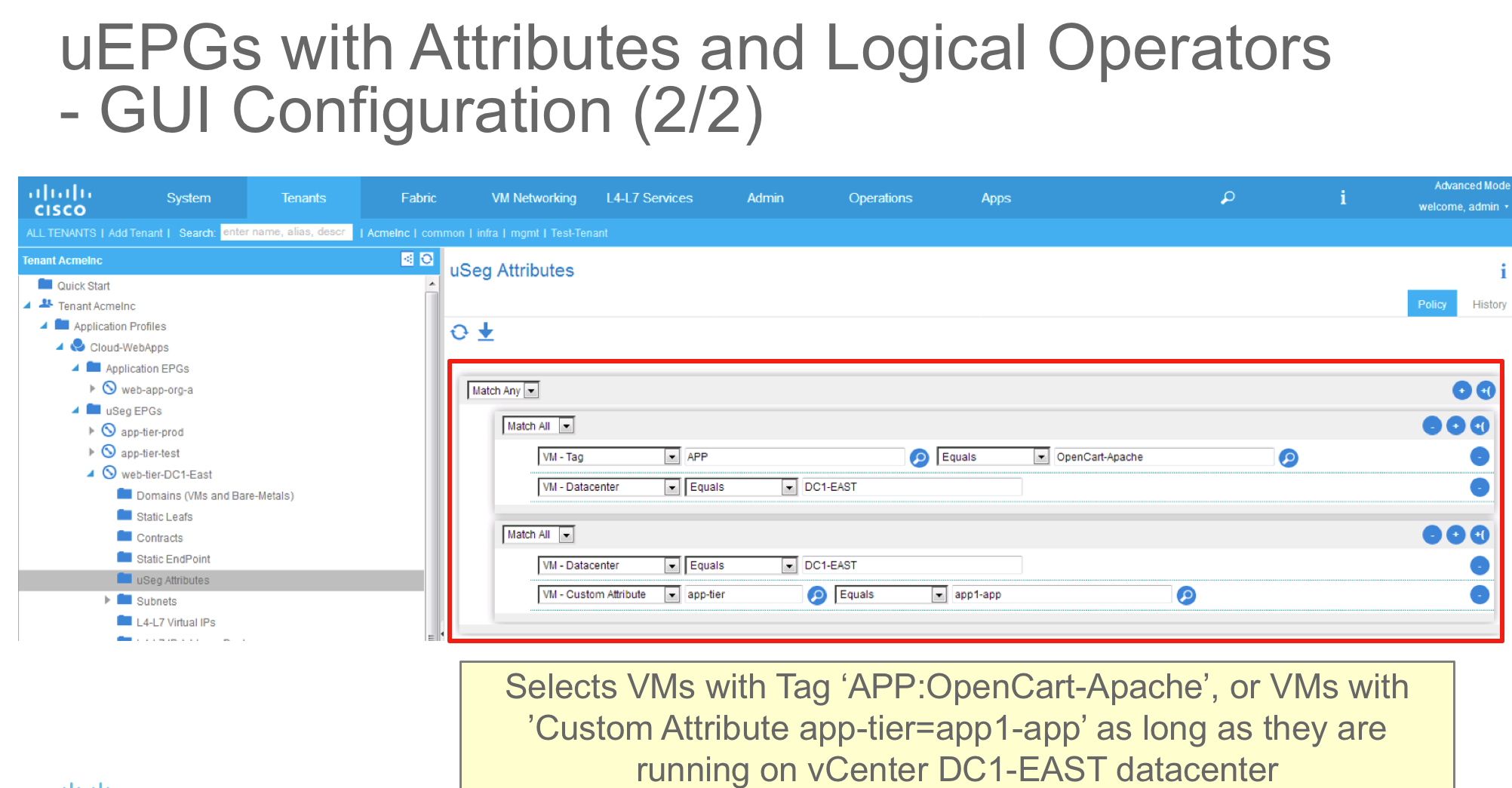Click the download icon in uSeg Attributes pane

(486, 332)
